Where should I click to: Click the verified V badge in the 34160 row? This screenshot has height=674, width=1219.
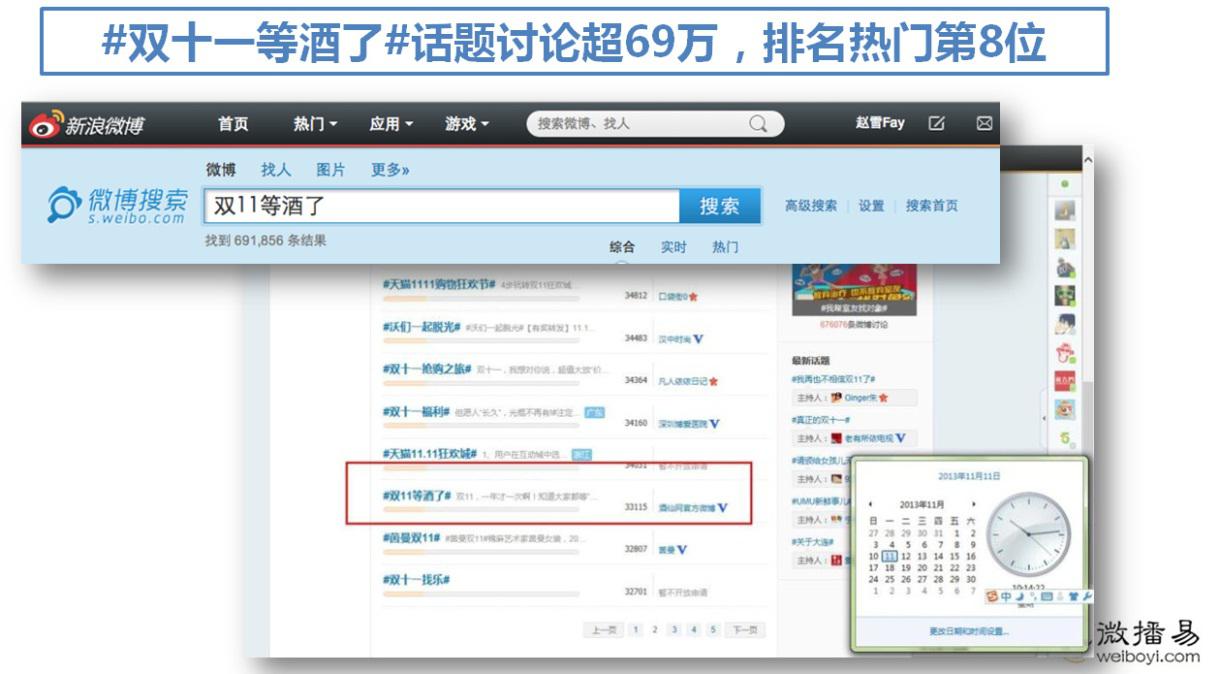714,424
